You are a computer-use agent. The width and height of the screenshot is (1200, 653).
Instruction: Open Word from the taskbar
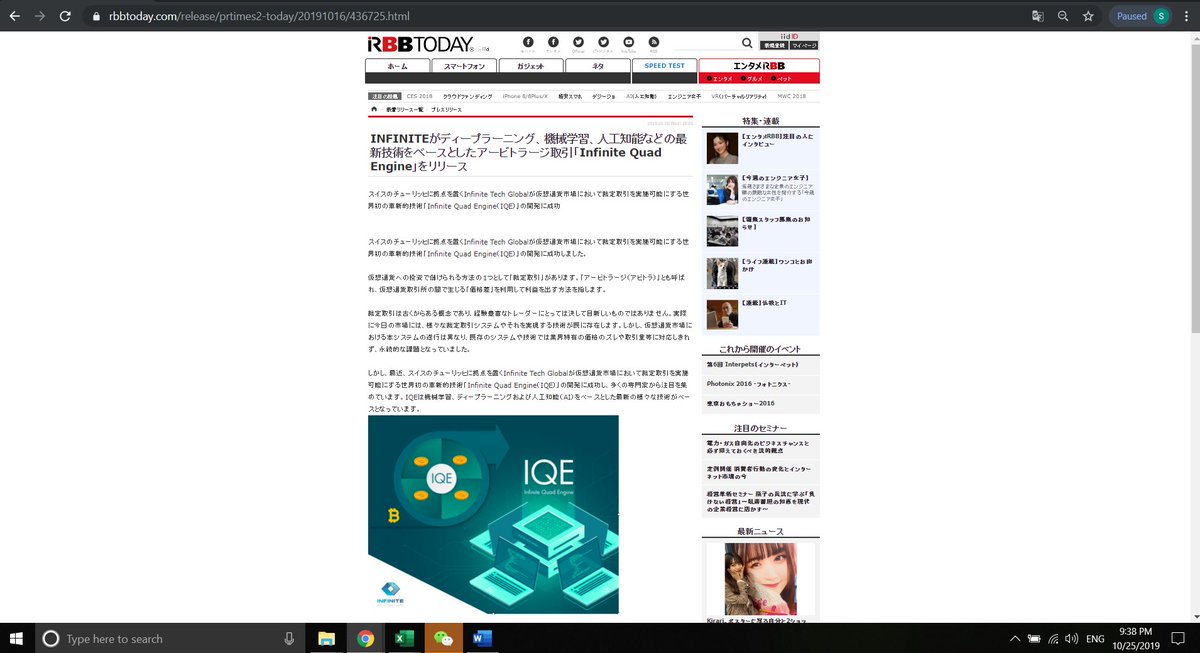[x=482, y=638]
